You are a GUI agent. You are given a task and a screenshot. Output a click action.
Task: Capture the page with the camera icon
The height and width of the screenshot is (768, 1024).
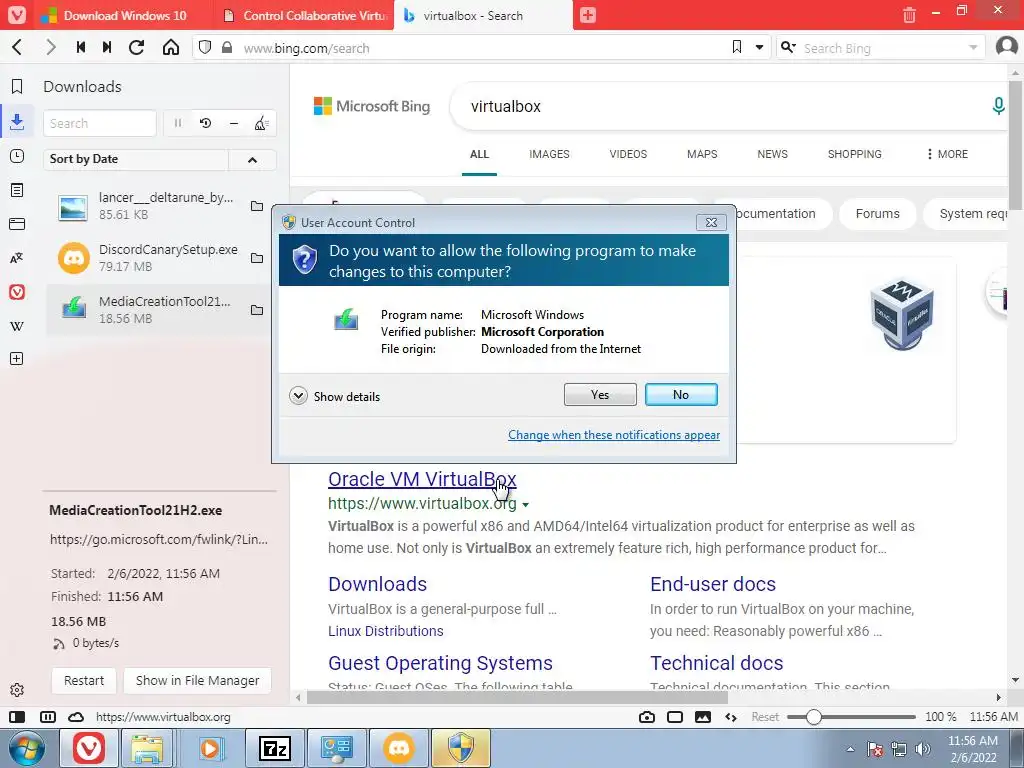pos(647,717)
